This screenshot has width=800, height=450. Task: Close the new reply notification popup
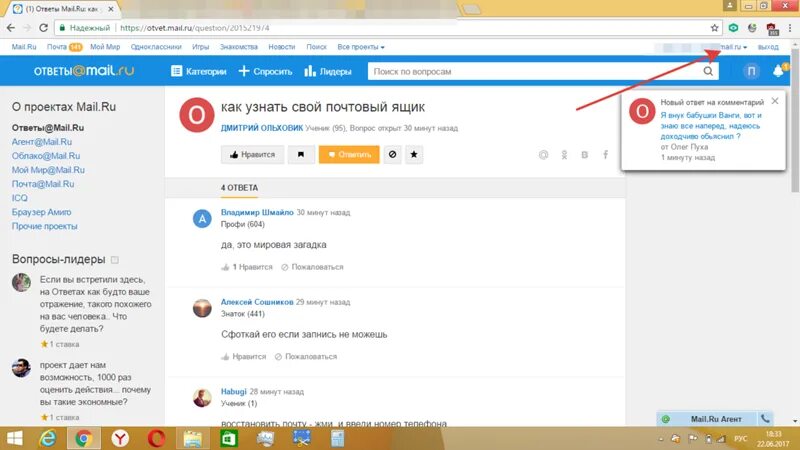coord(775,101)
